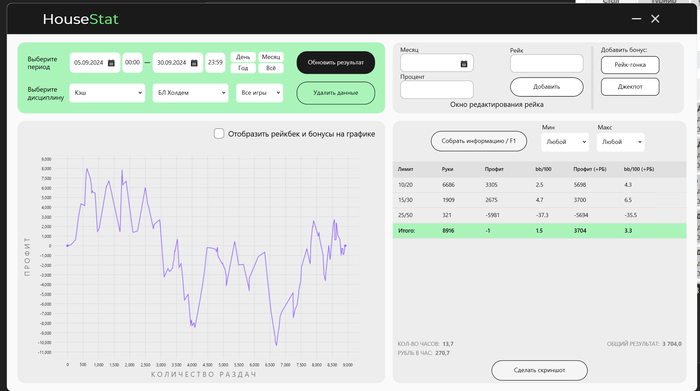Click the Добавить rake button
The width and height of the screenshot is (700, 391).
point(546,87)
